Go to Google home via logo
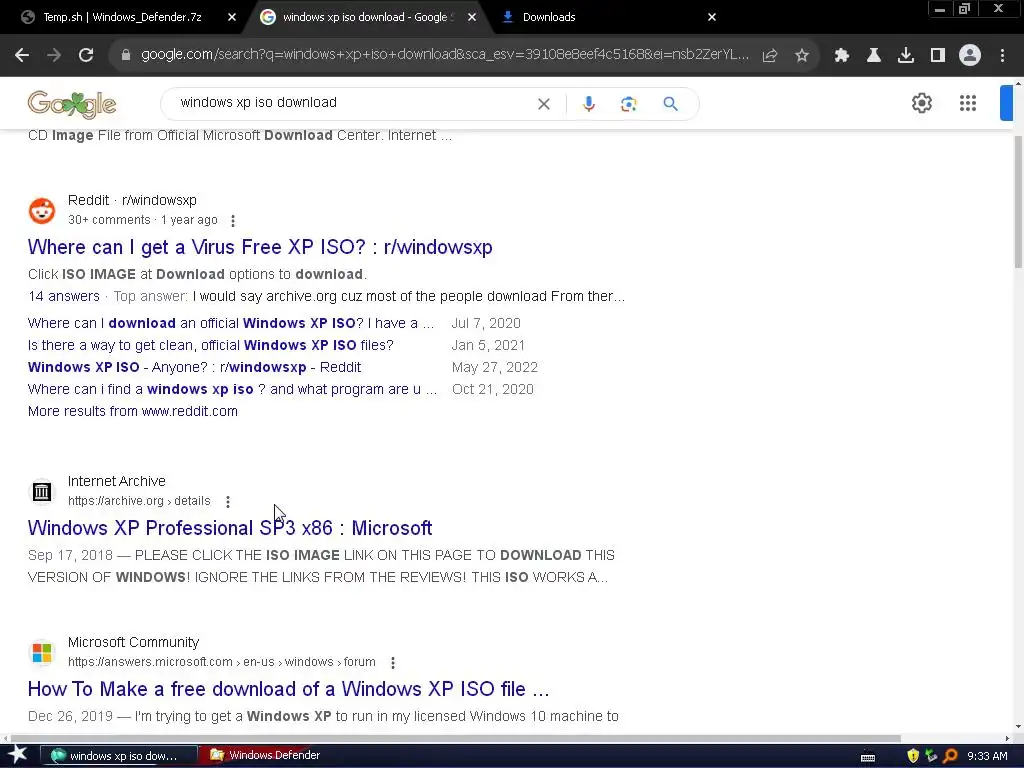This screenshot has height=768, width=1024. pyautogui.click(x=72, y=104)
